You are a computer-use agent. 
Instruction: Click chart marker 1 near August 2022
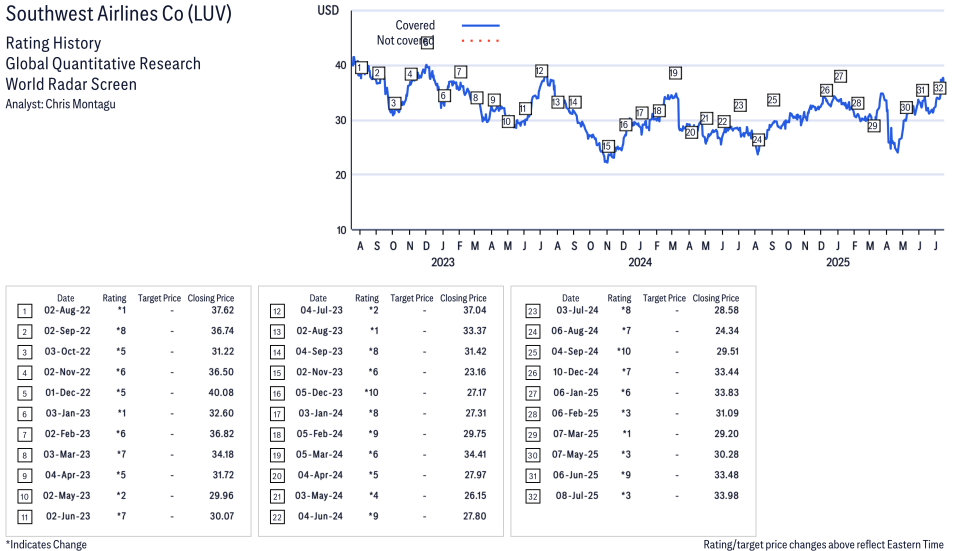coord(361,68)
